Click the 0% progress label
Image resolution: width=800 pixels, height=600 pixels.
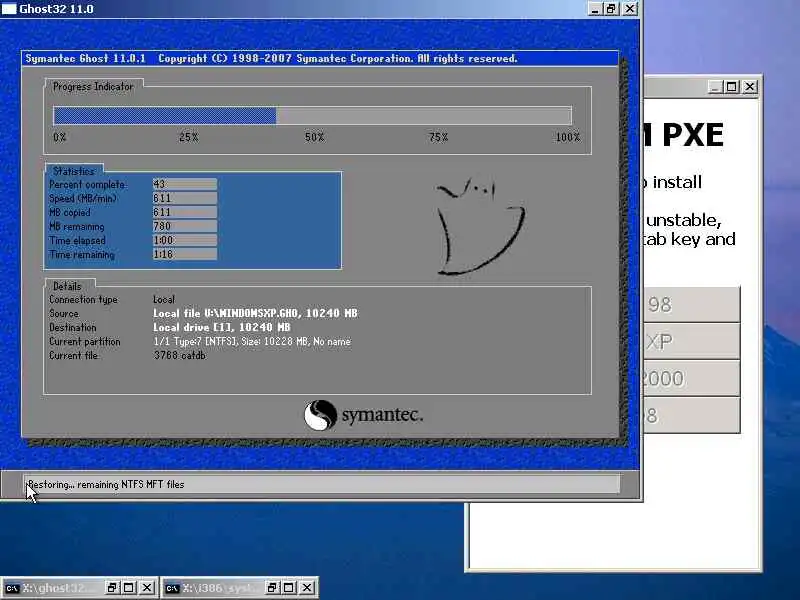point(60,137)
